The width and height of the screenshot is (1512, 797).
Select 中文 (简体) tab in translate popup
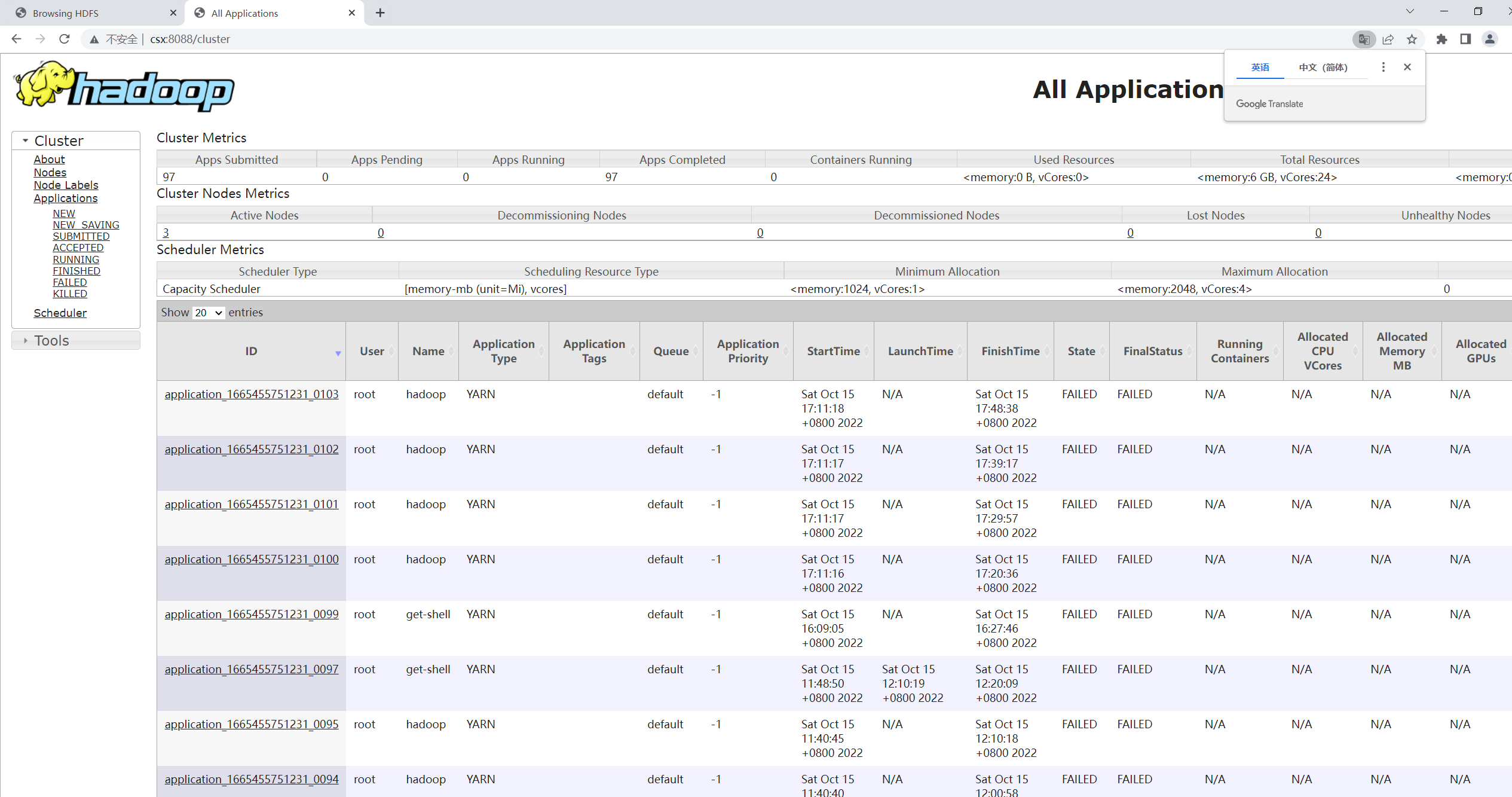(x=1323, y=68)
